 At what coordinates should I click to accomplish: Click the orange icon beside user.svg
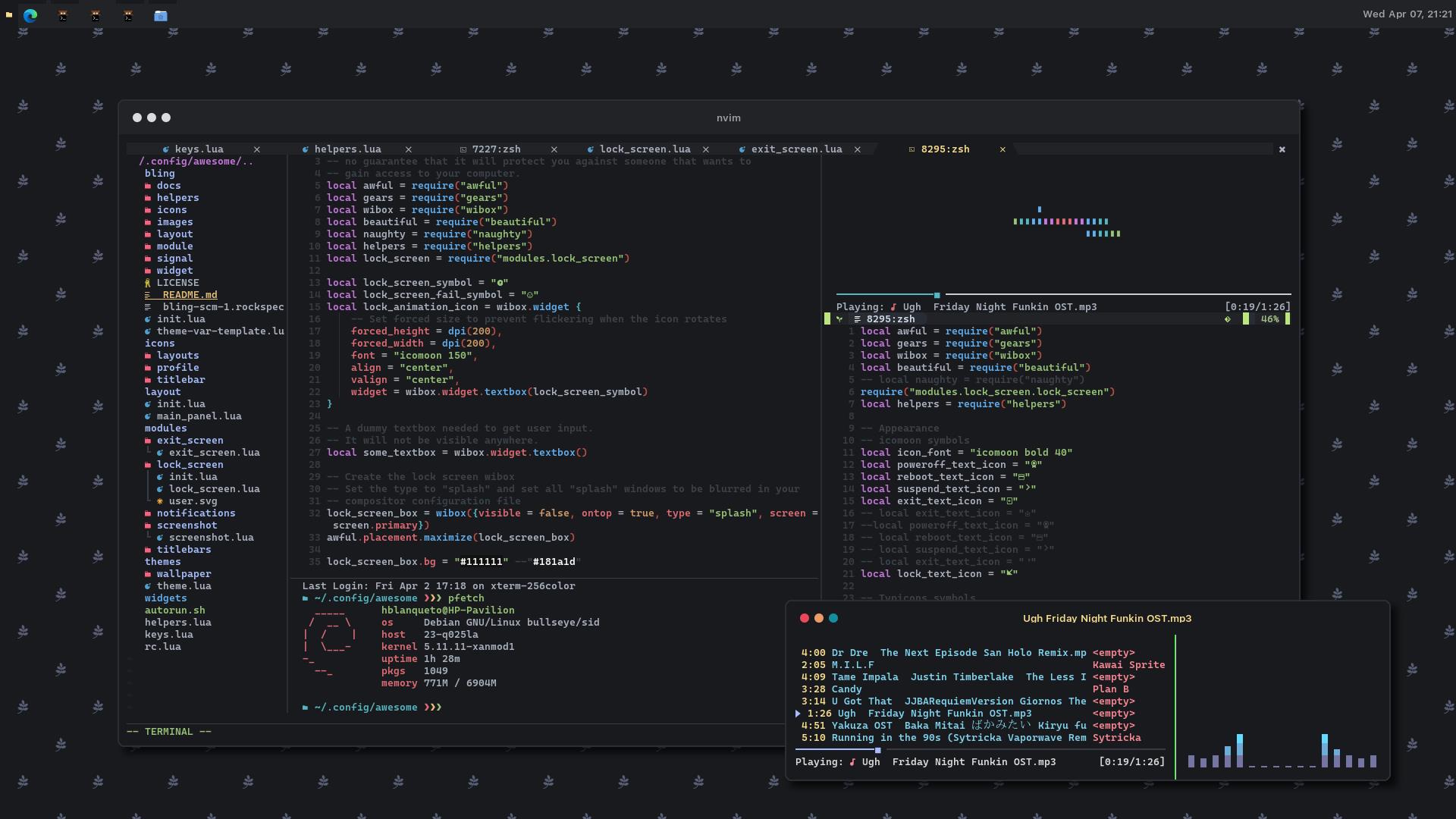[x=160, y=501]
